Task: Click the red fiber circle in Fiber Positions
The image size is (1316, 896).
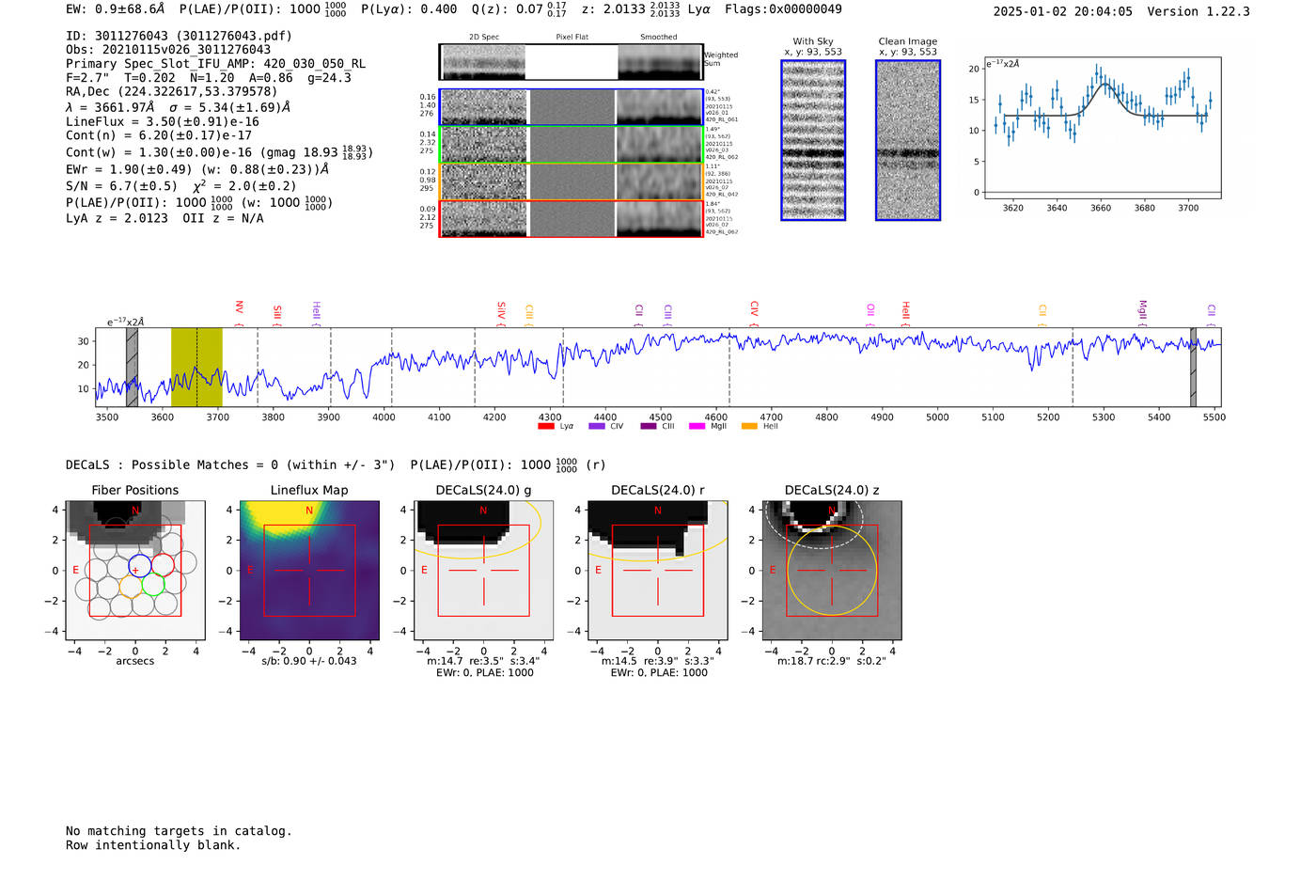Action: (x=163, y=565)
